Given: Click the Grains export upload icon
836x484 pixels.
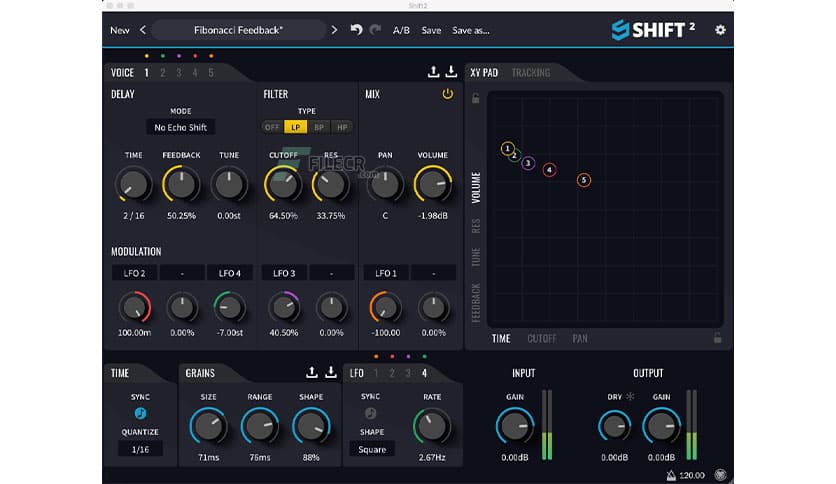Looking at the screenshot, I should (312, 373).
